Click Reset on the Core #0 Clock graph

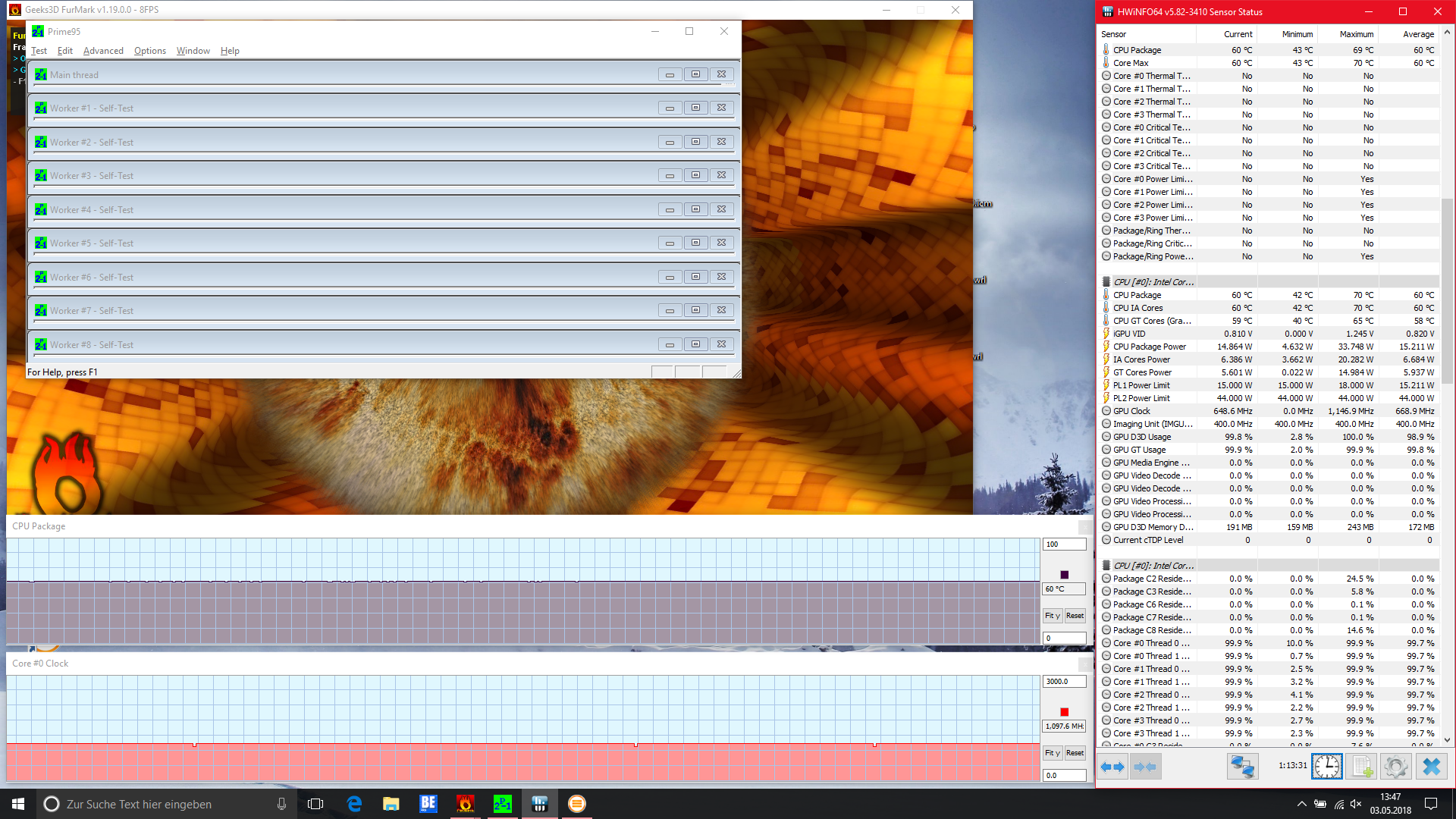[x=1075, y=753]
